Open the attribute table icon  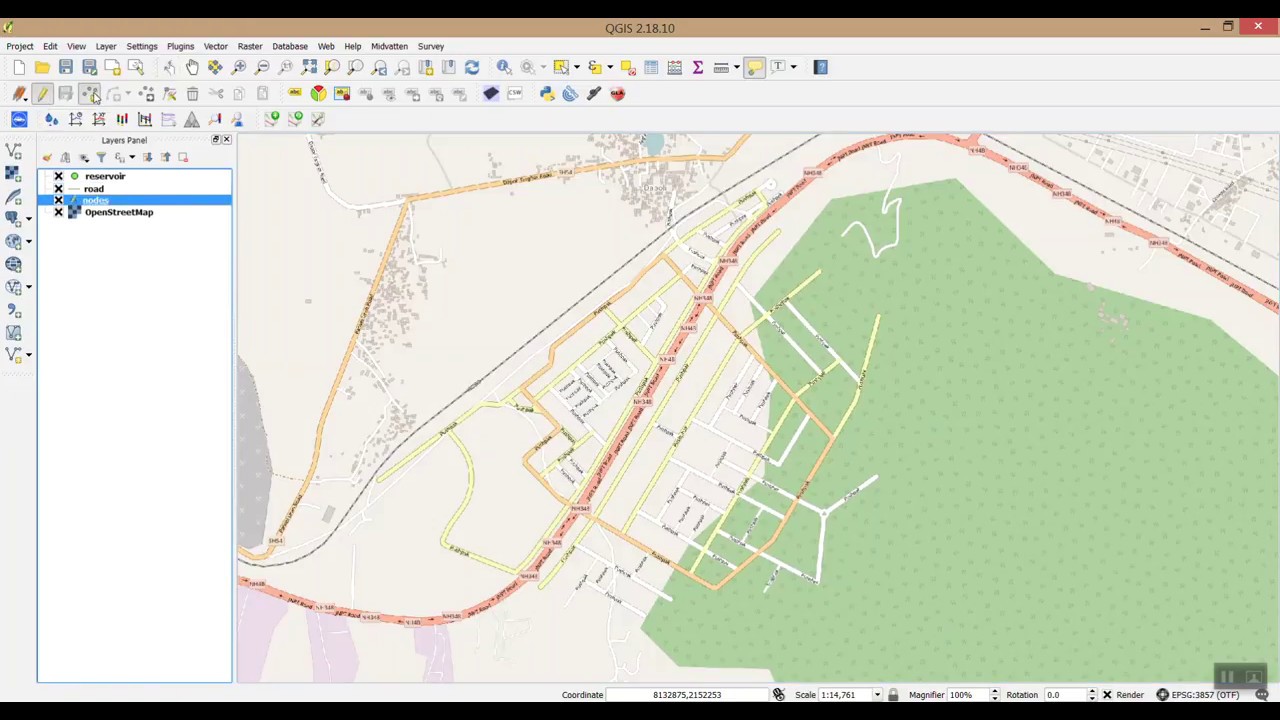651,67
